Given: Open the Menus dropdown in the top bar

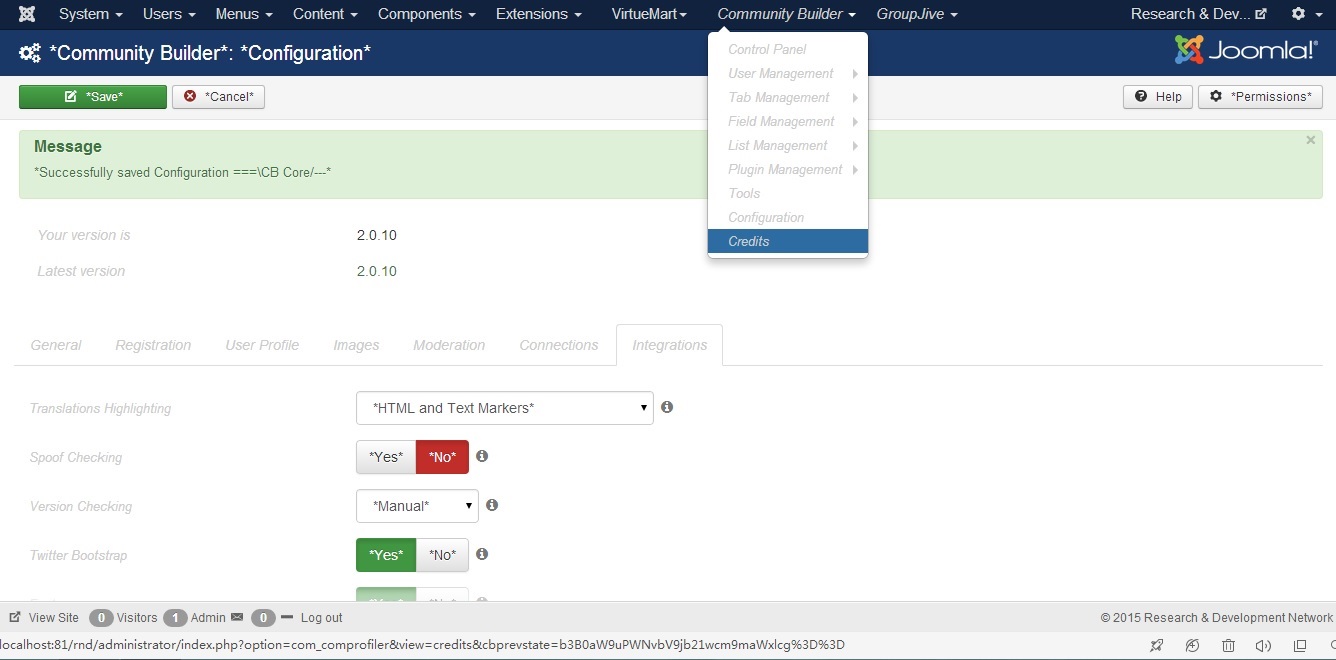Looking at the screenshot, I should (x=244, y=14).
